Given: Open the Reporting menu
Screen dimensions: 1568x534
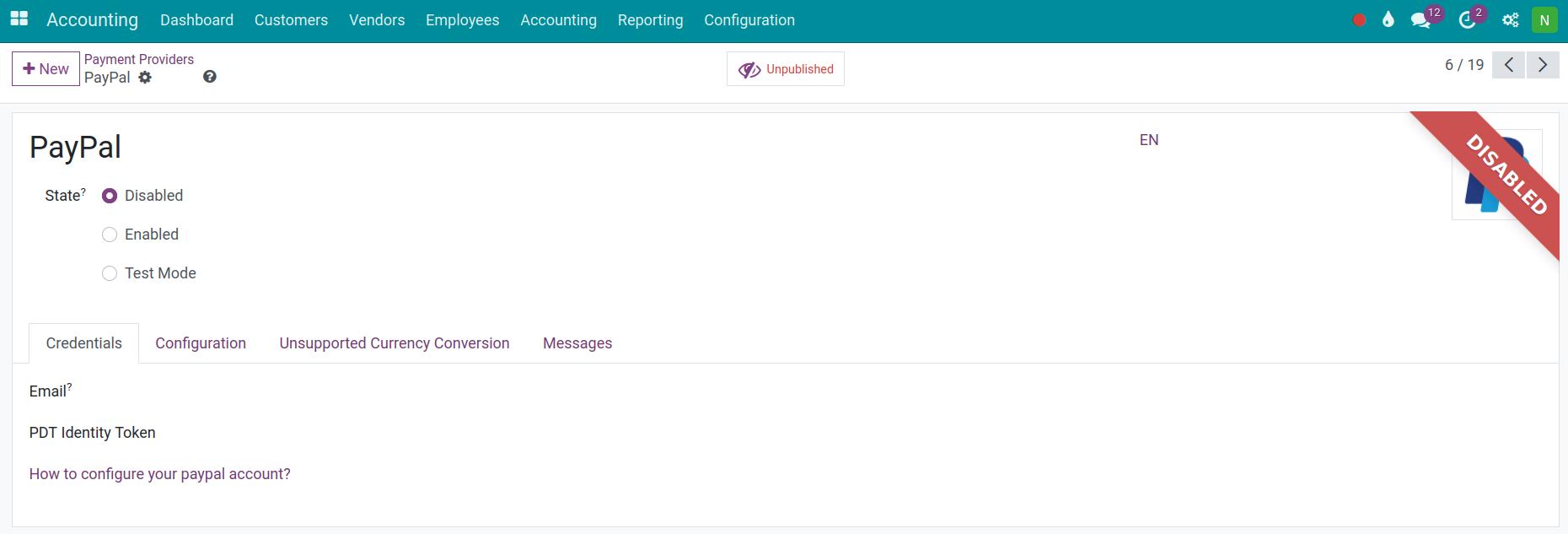Looking at the screenshot, I should click(x=650, y=20).
